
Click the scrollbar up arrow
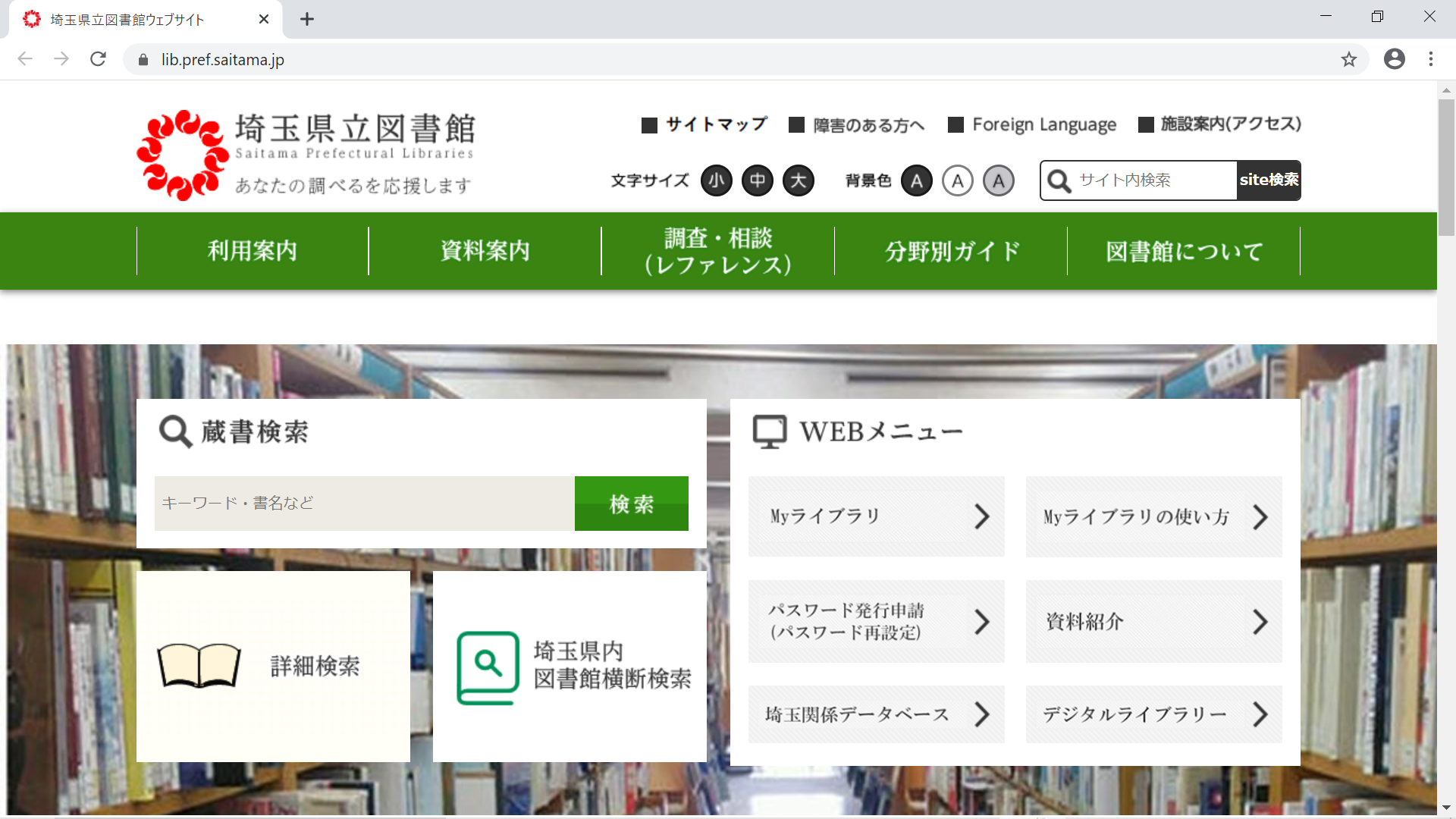click(1446, 89)
